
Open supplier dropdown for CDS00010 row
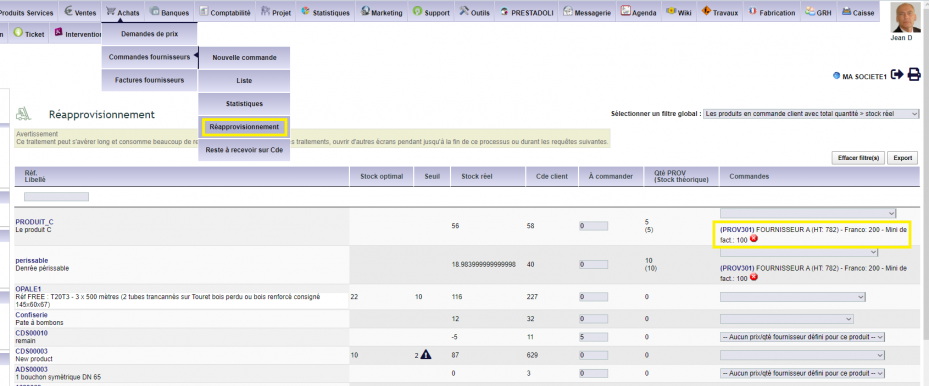pos(802,337)
